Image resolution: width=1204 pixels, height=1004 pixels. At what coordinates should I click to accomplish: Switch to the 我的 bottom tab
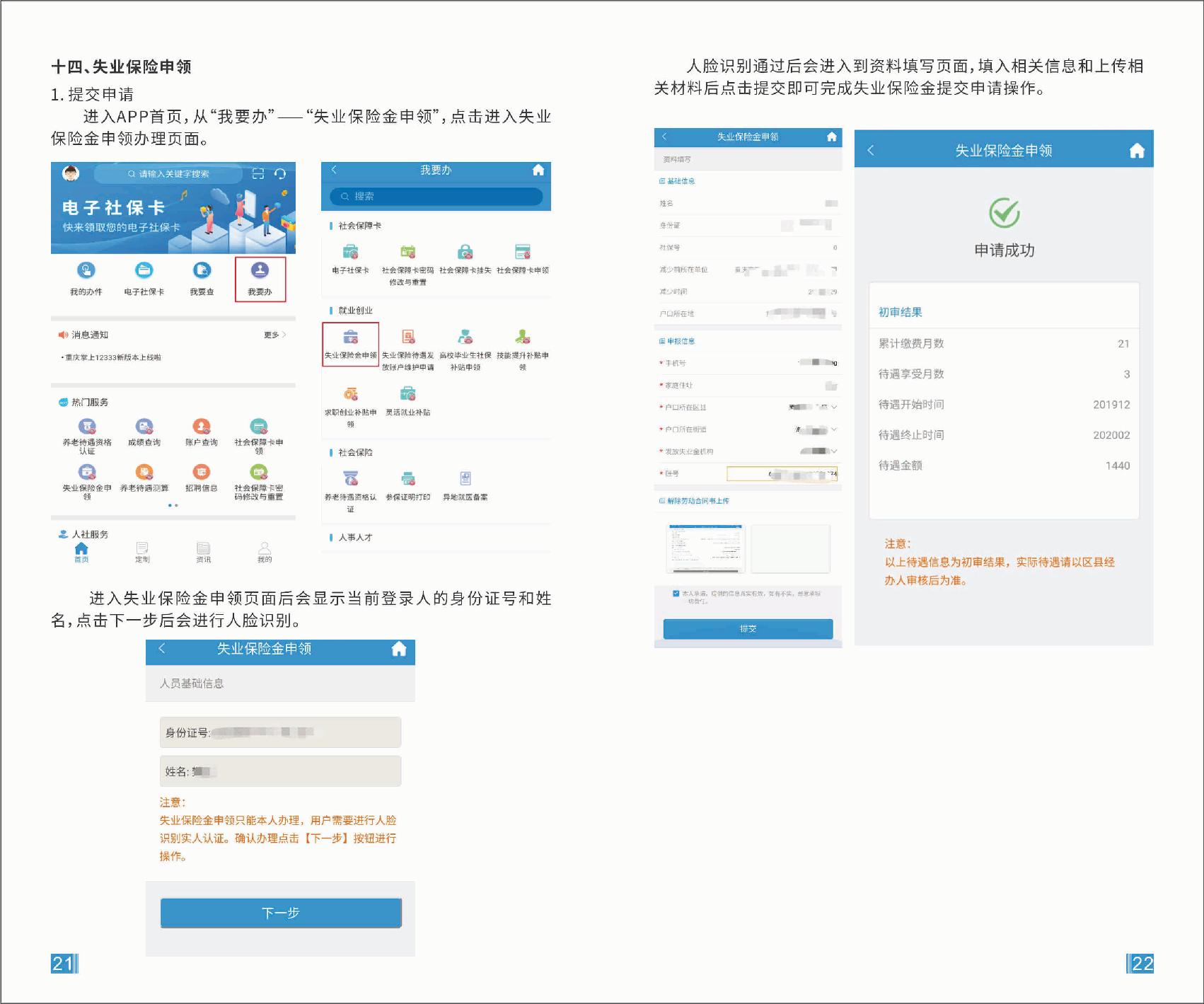coord(265,552)
